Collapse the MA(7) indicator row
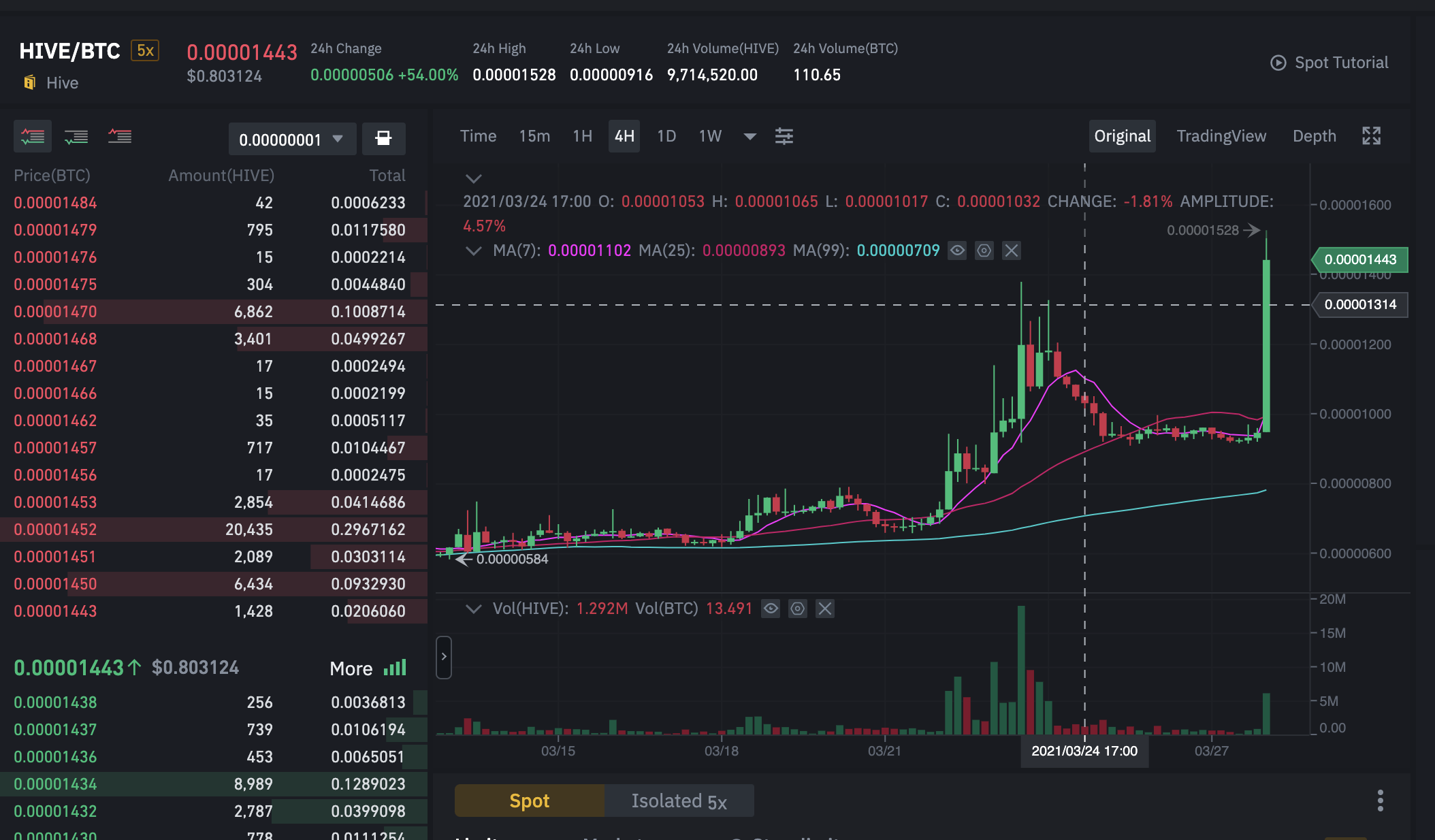The height and width of the screenshot is (840, 1435). [x=473, y=251]
